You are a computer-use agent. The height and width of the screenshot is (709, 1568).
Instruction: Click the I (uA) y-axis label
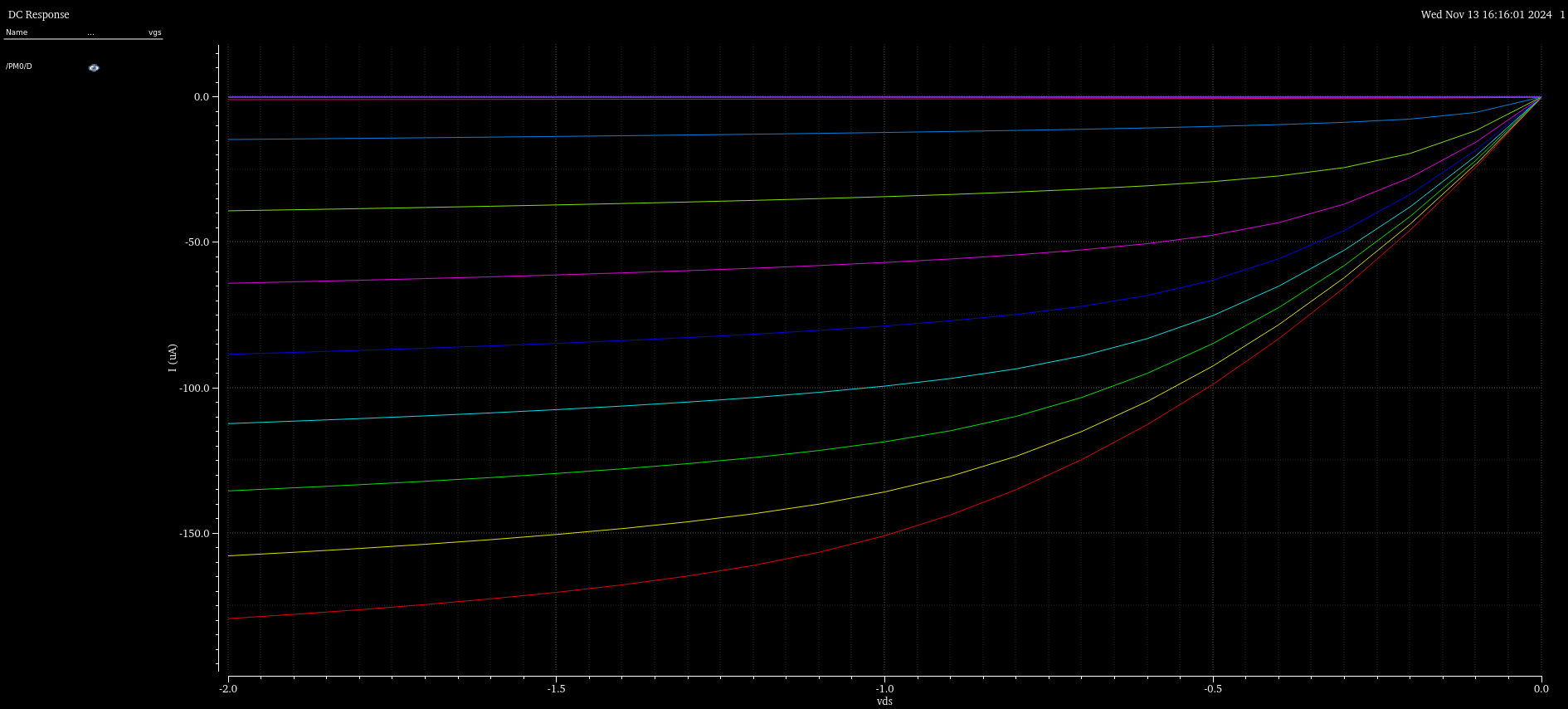pyautogui.click(x=173, y=358)
